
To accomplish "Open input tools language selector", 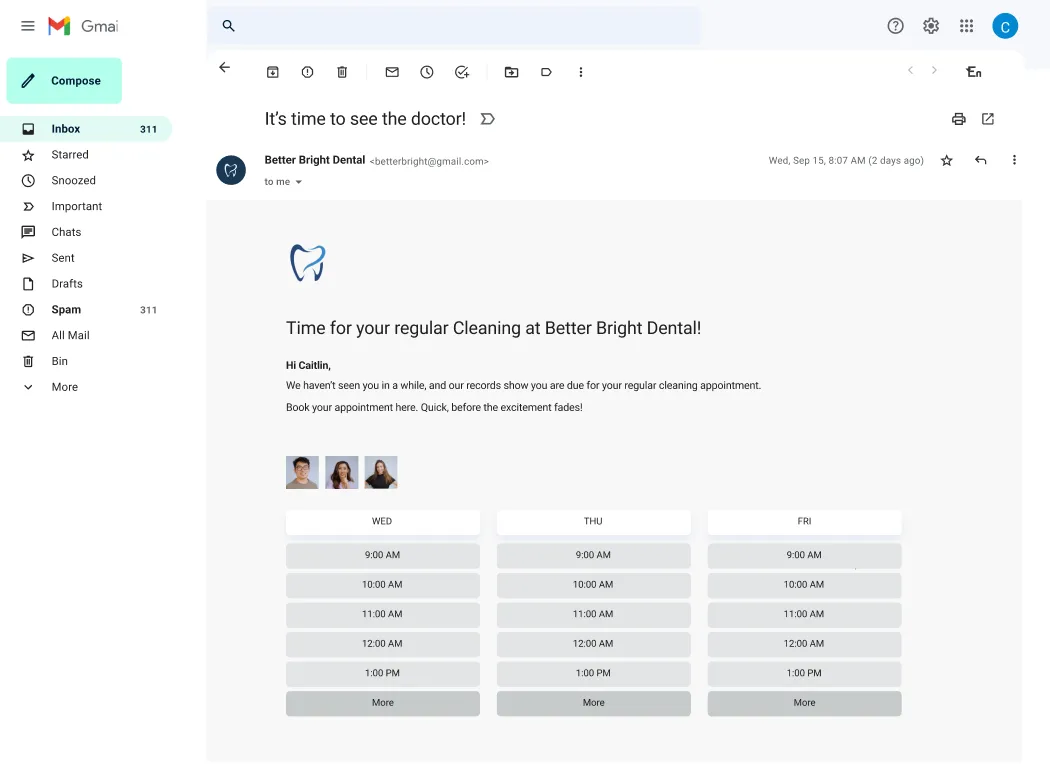I will (x=974, y=72).
